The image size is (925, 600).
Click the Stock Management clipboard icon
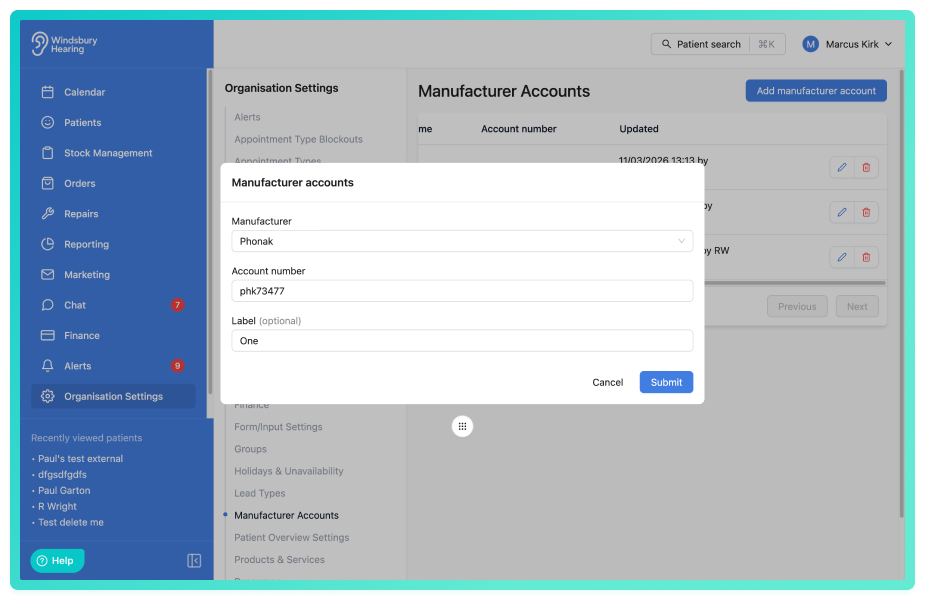(48, 153)
